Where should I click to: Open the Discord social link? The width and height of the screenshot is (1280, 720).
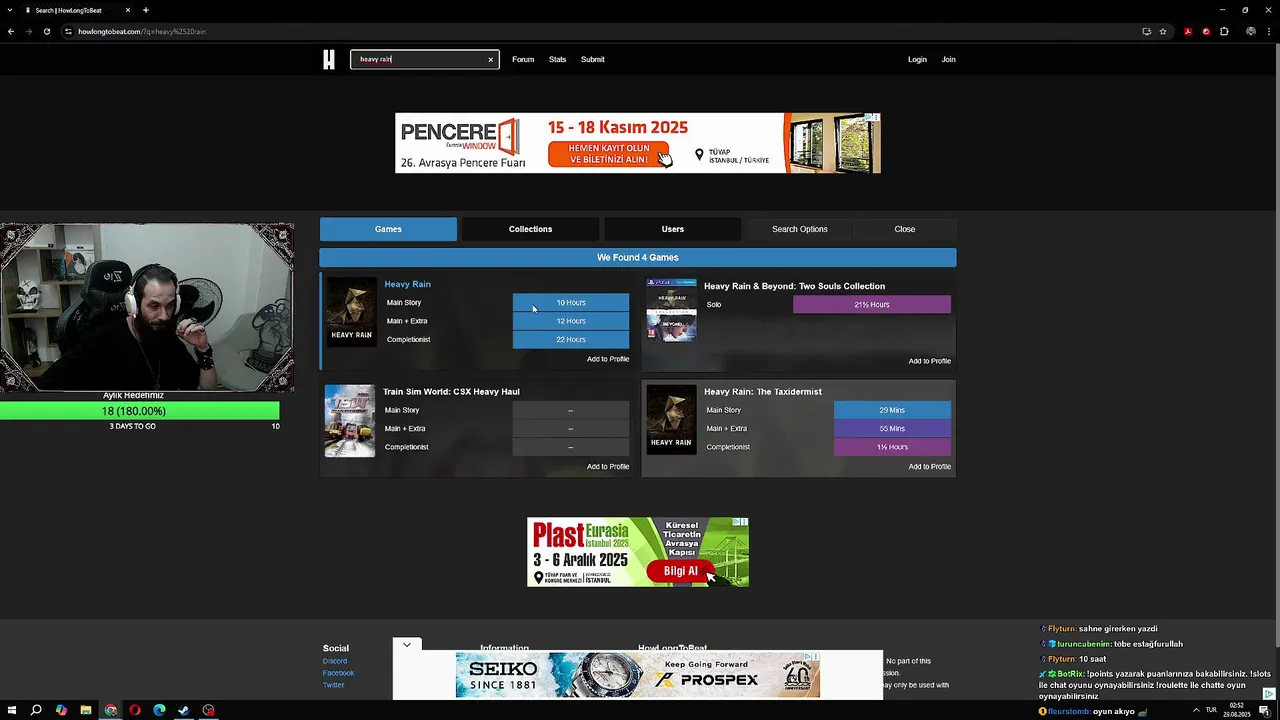pos(335,661)
